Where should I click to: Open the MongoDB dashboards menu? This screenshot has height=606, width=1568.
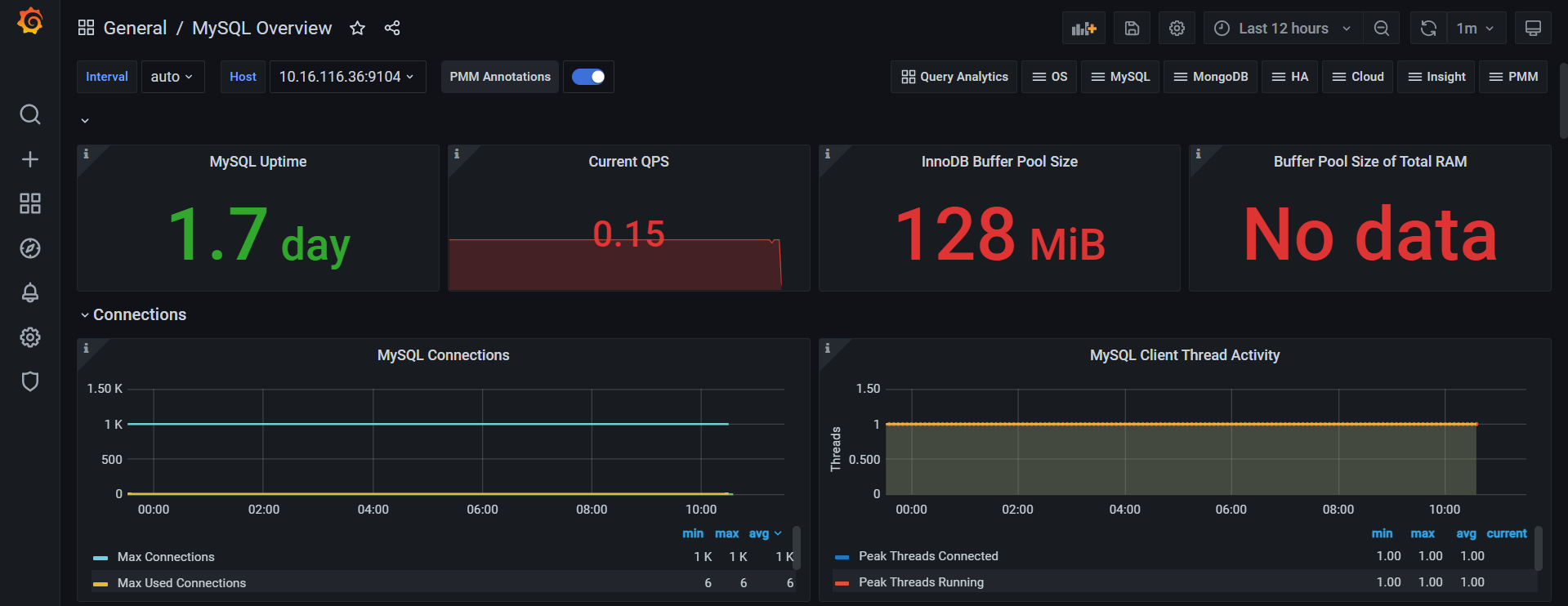(x=1210, y=77)
